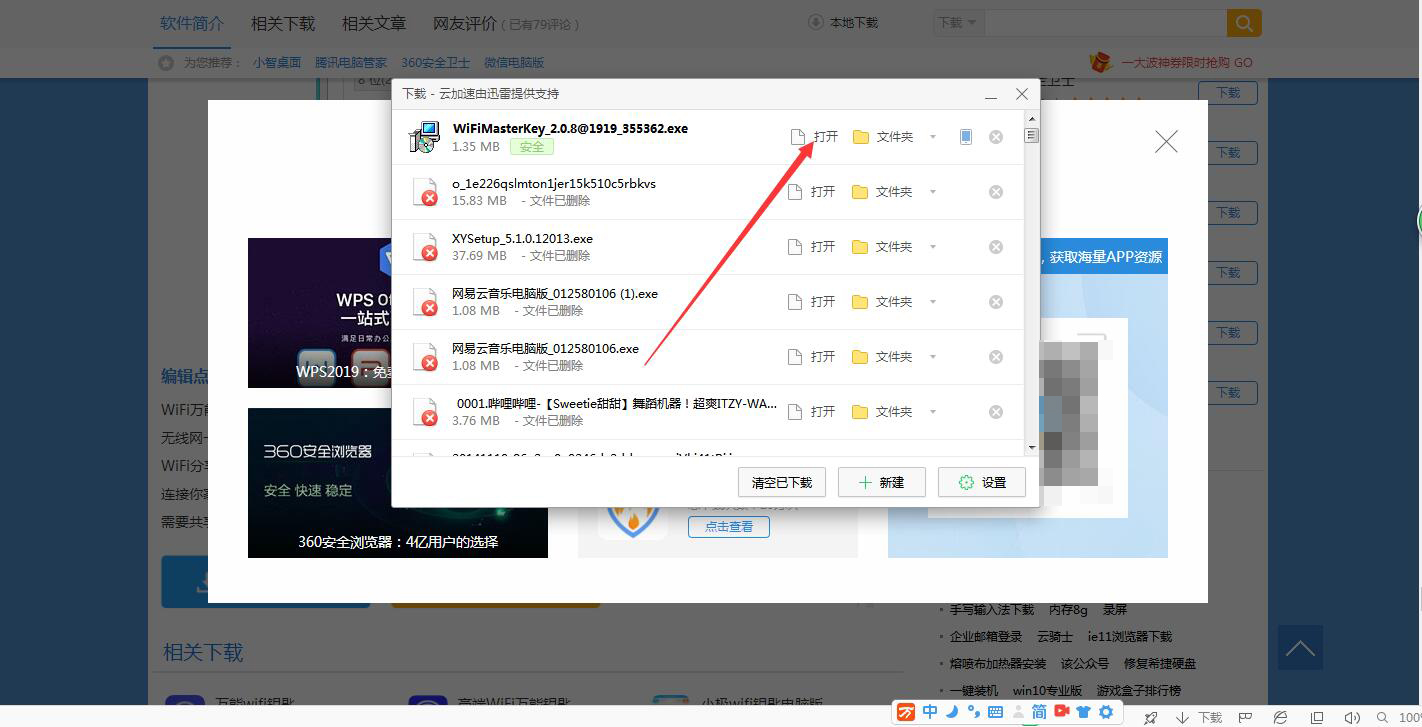1422x727 pixels.
Task: Remove 网易云音乐电脑版_012580106 (1).exe entry
Action: tap(996, 302)
